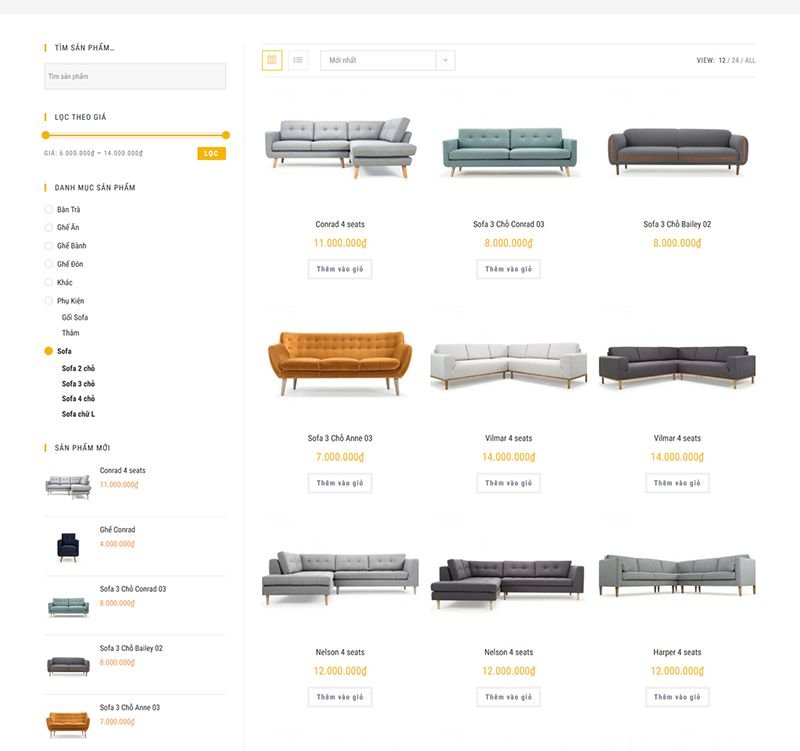Switch to grid view layout
800x751 pixels.
pyautogui.click(x=271, y=60)
